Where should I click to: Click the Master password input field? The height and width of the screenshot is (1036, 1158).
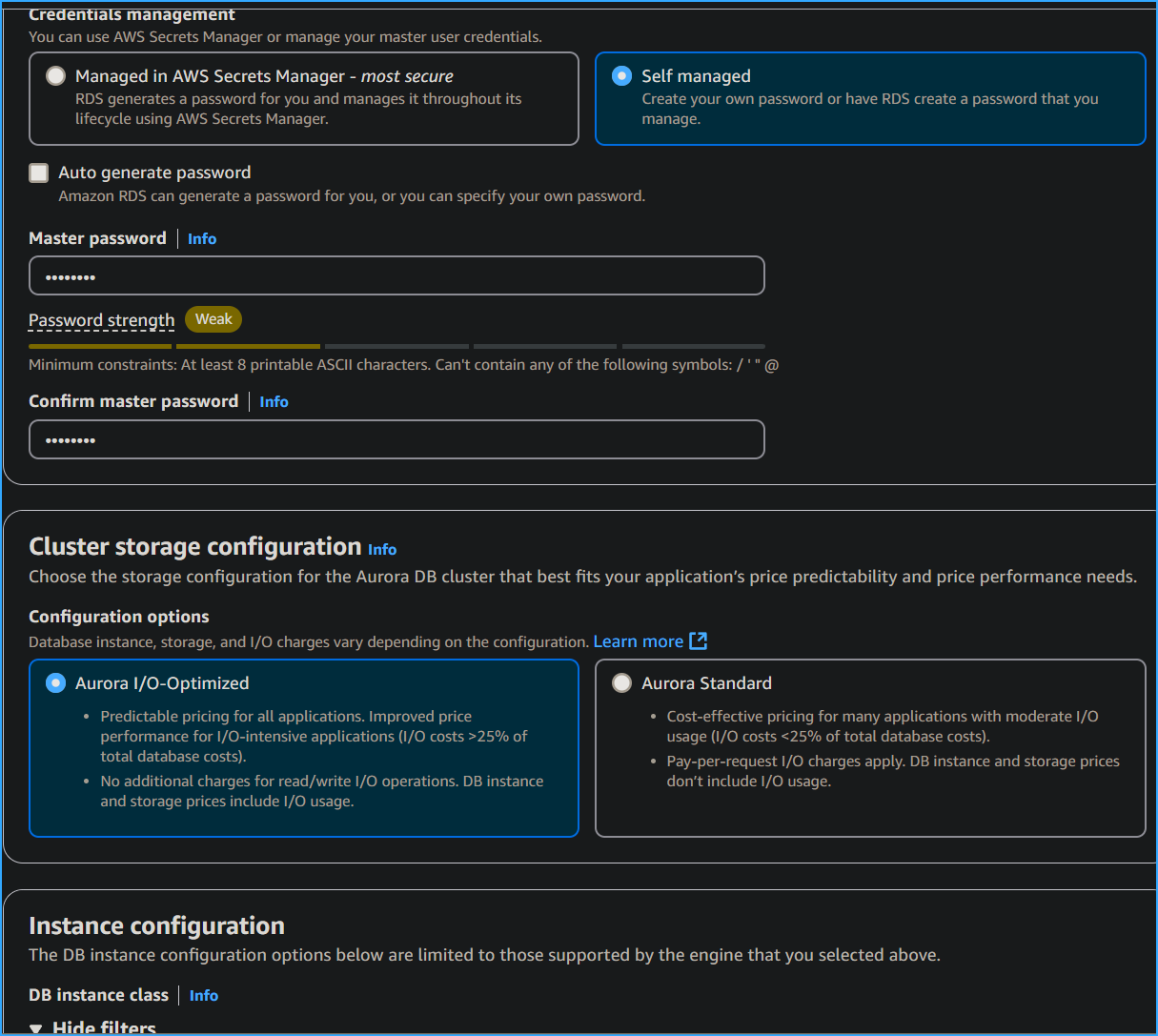396,275
